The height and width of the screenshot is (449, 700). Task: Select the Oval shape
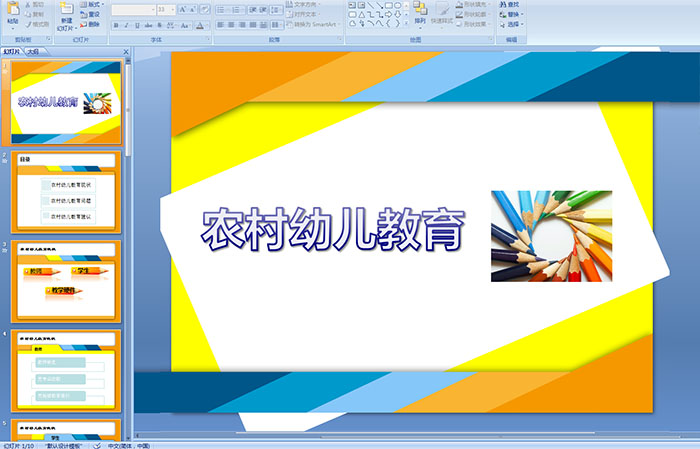coord(397,5)
